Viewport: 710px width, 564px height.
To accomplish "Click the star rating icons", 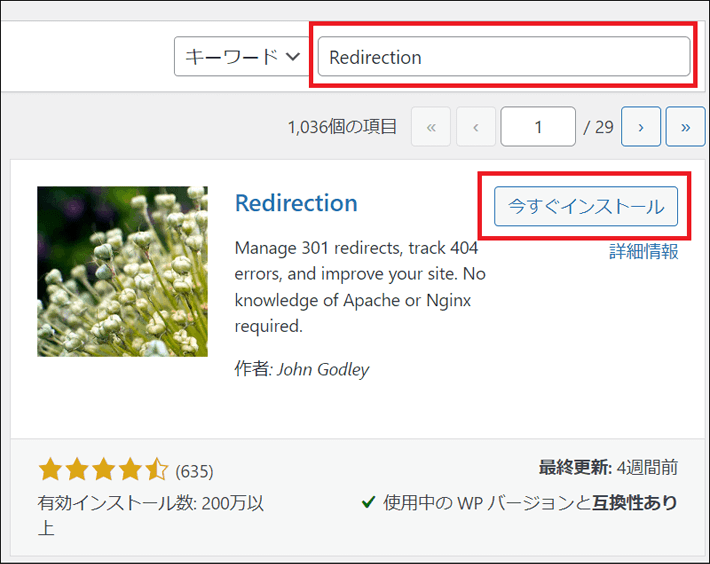I will pyautogui.click(x=103, y=469).
